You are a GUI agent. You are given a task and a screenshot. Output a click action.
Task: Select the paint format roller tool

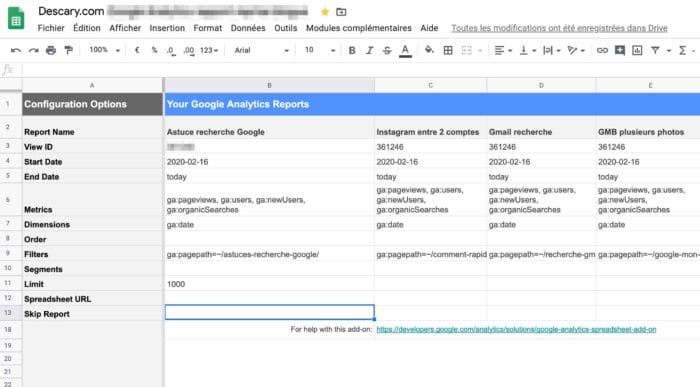(x=68, y=50)
